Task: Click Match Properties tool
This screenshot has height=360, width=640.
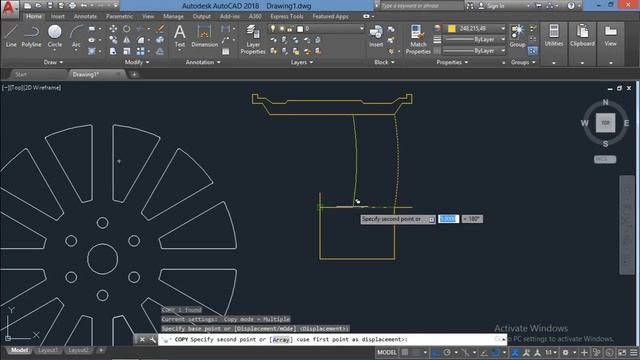Action: point(418,39)
